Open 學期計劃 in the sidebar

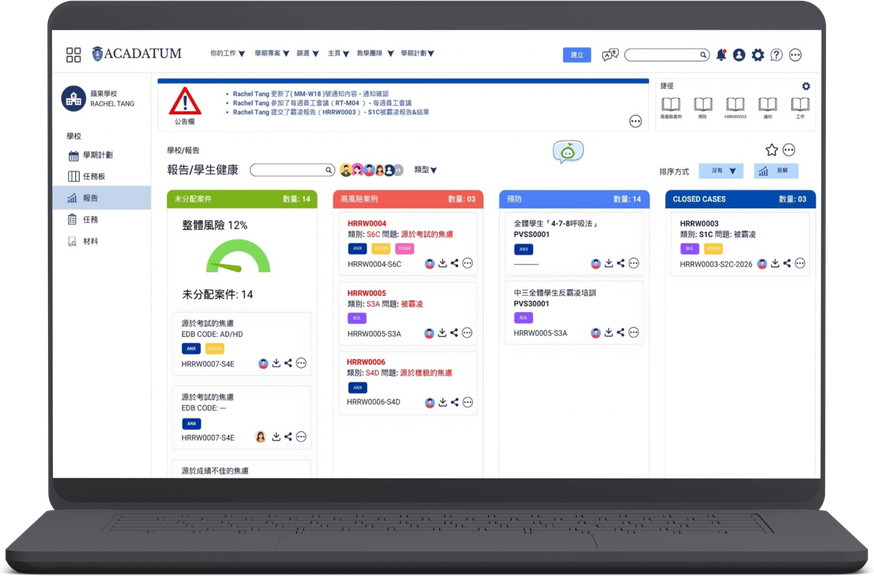coord(90,155)
